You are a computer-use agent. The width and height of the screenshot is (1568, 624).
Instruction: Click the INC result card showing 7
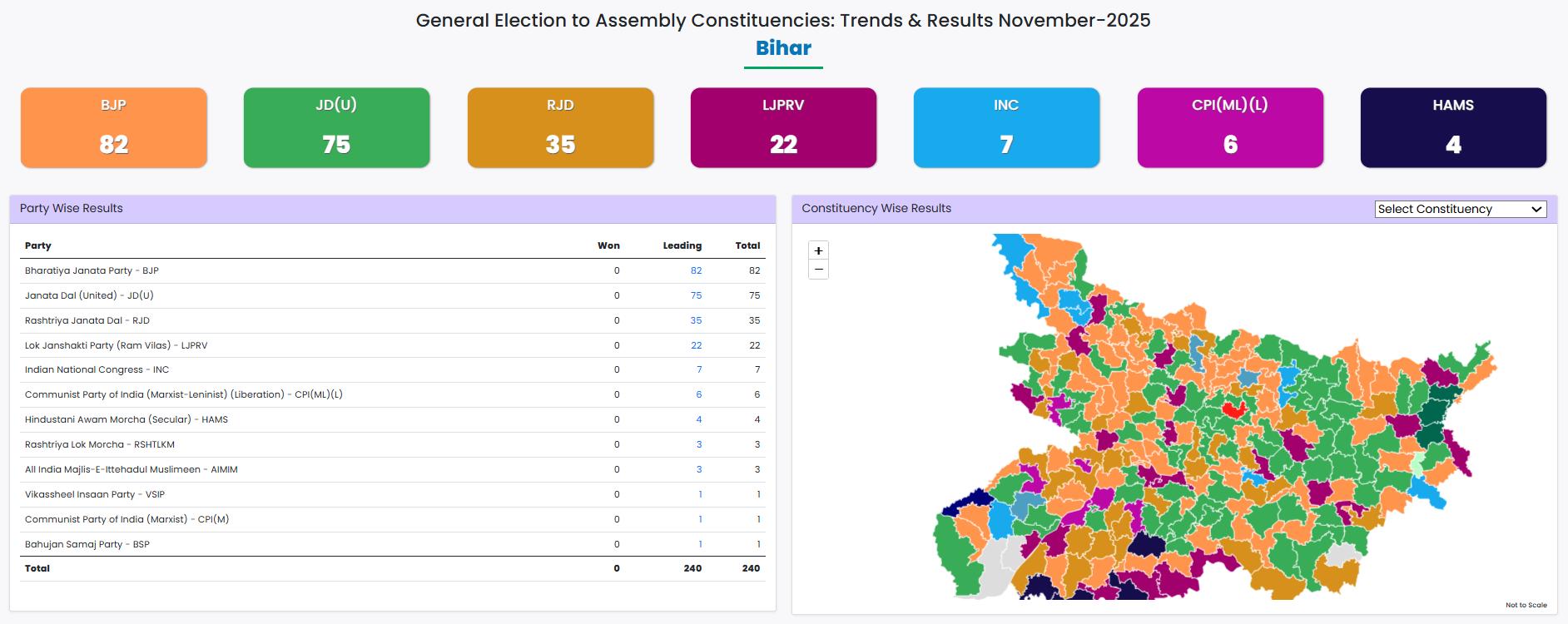pos(1005,127)
